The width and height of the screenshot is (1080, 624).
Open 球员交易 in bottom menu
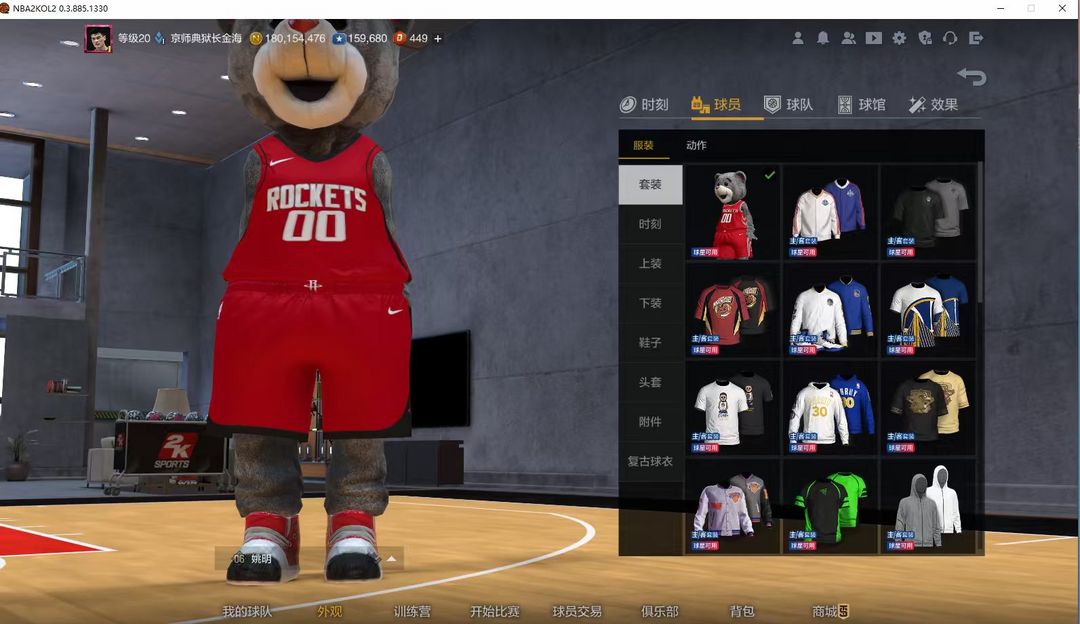pos(577,611)
